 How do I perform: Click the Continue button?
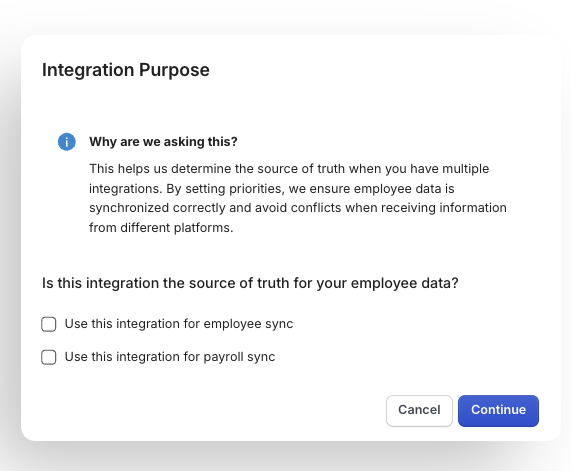click(498, 411)
